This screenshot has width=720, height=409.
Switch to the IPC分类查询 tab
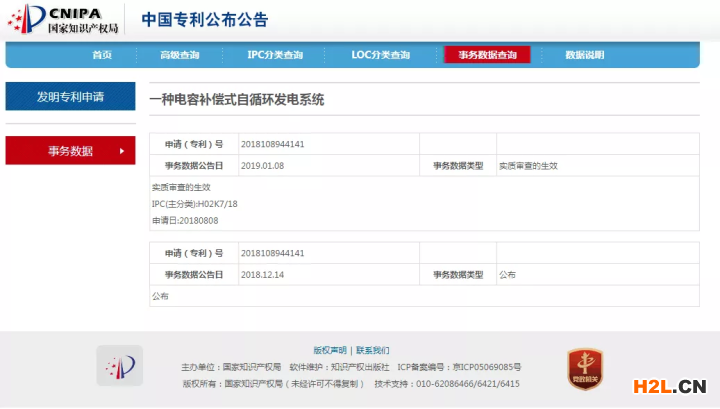[275, 55]
